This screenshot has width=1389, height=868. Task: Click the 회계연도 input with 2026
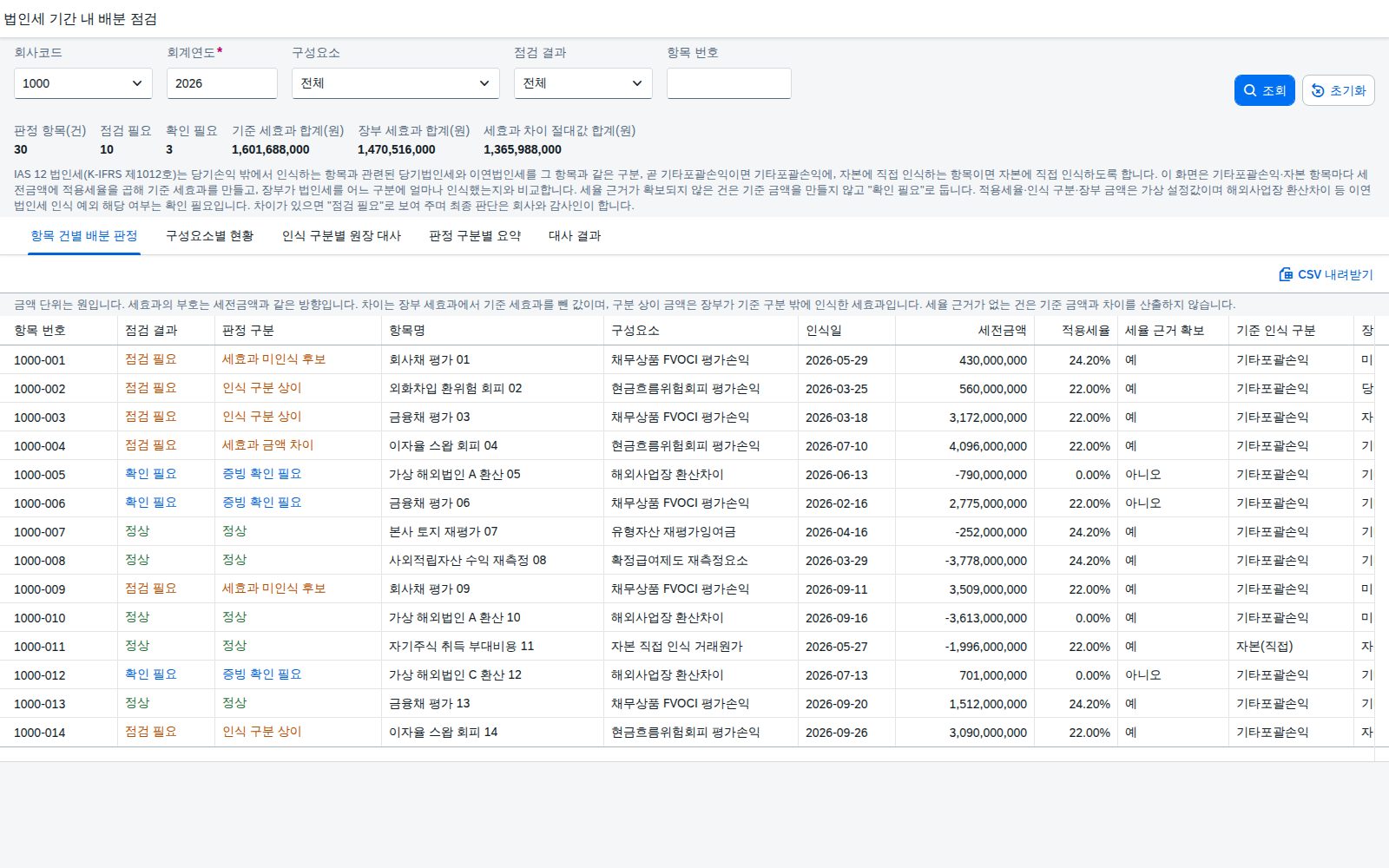(222, 83)
